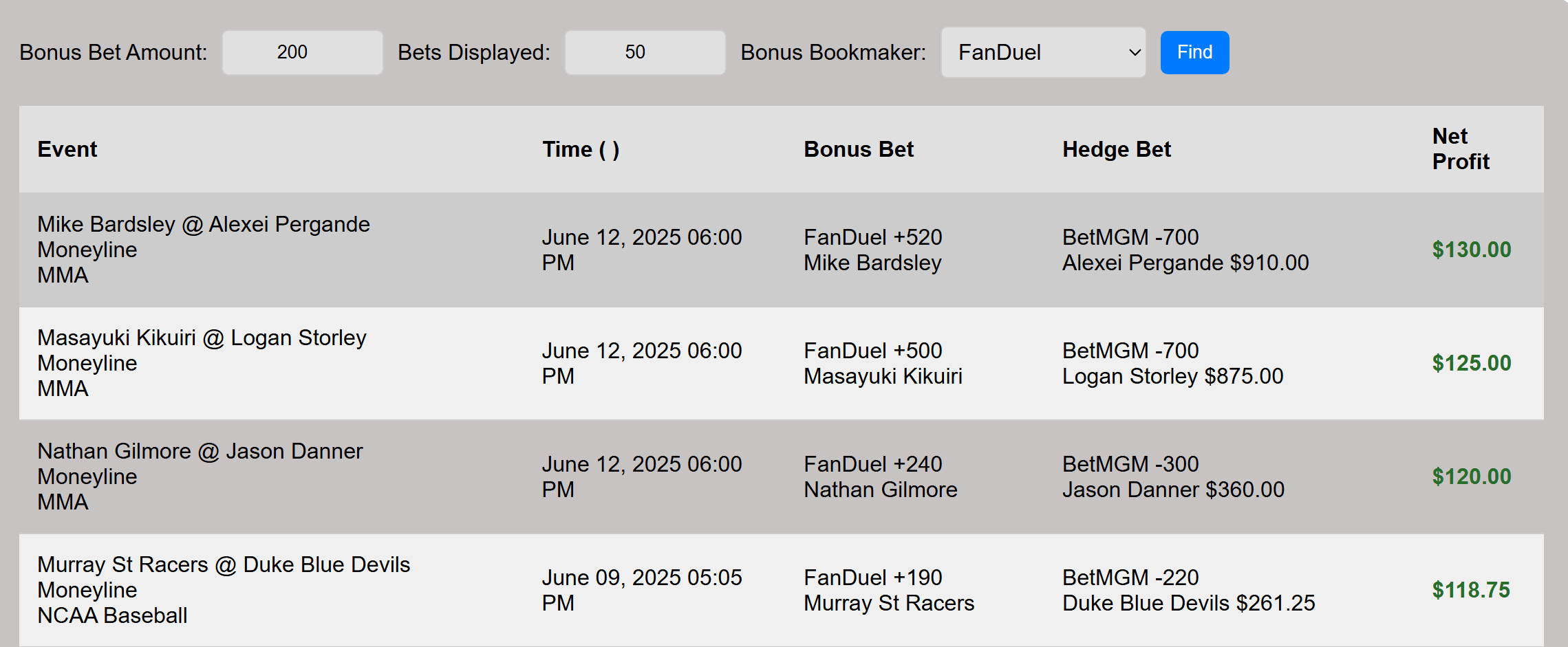Select the Bets Displayed field showing 50
The width and height of the screenshot is (1568, 647).
coord(644,52)
